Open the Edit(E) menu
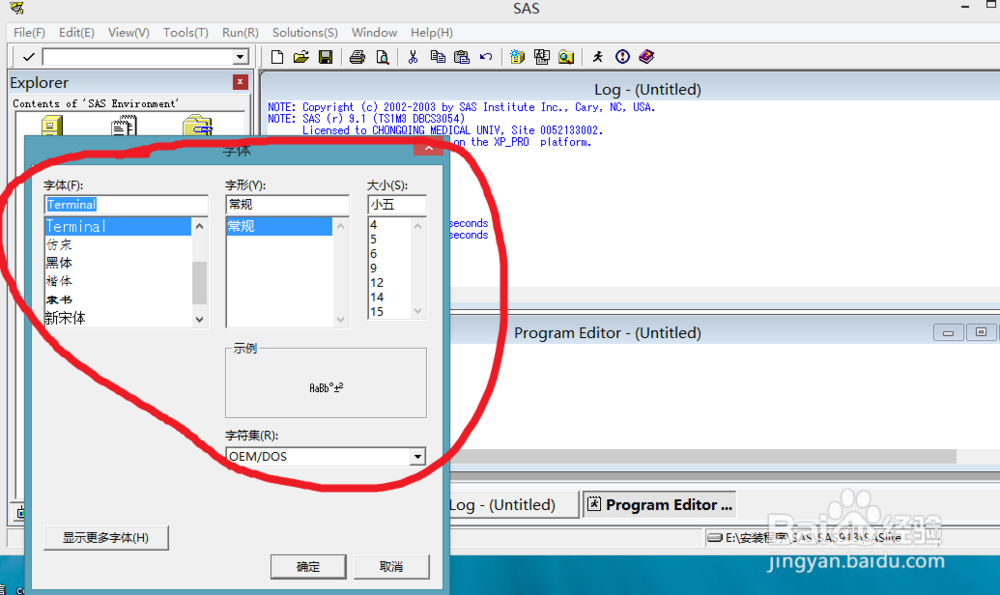This screenshot has height=595, width=1000. pyautogui.click(x=77, y=33)
